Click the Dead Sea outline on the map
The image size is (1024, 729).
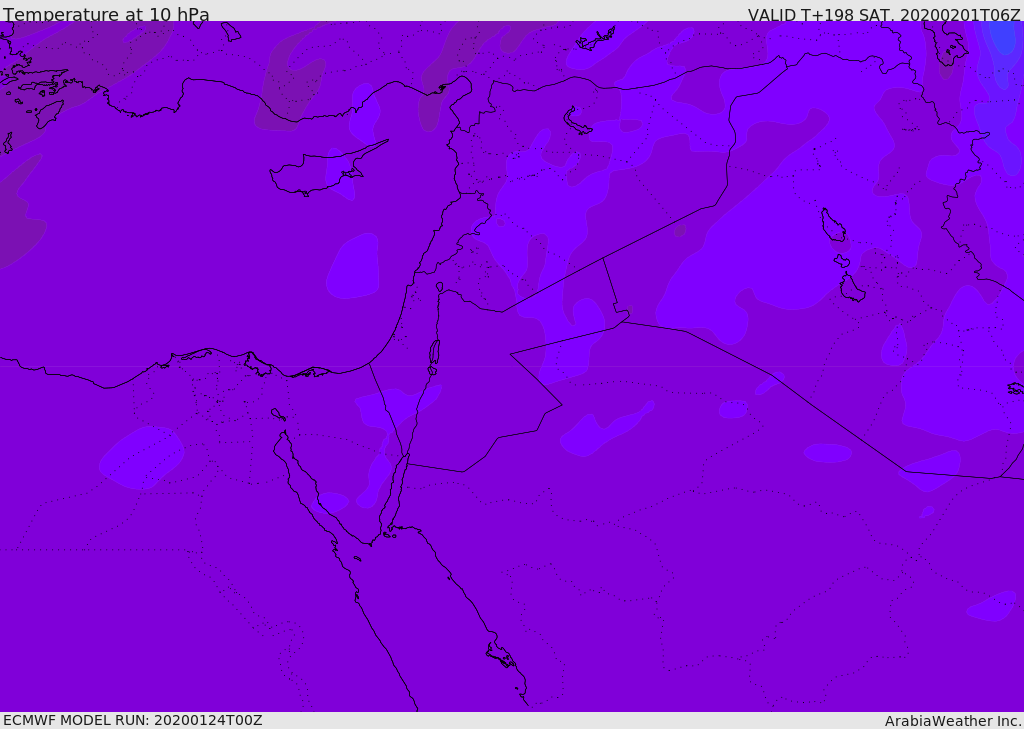pyautogui.click(x=434, y=353)
